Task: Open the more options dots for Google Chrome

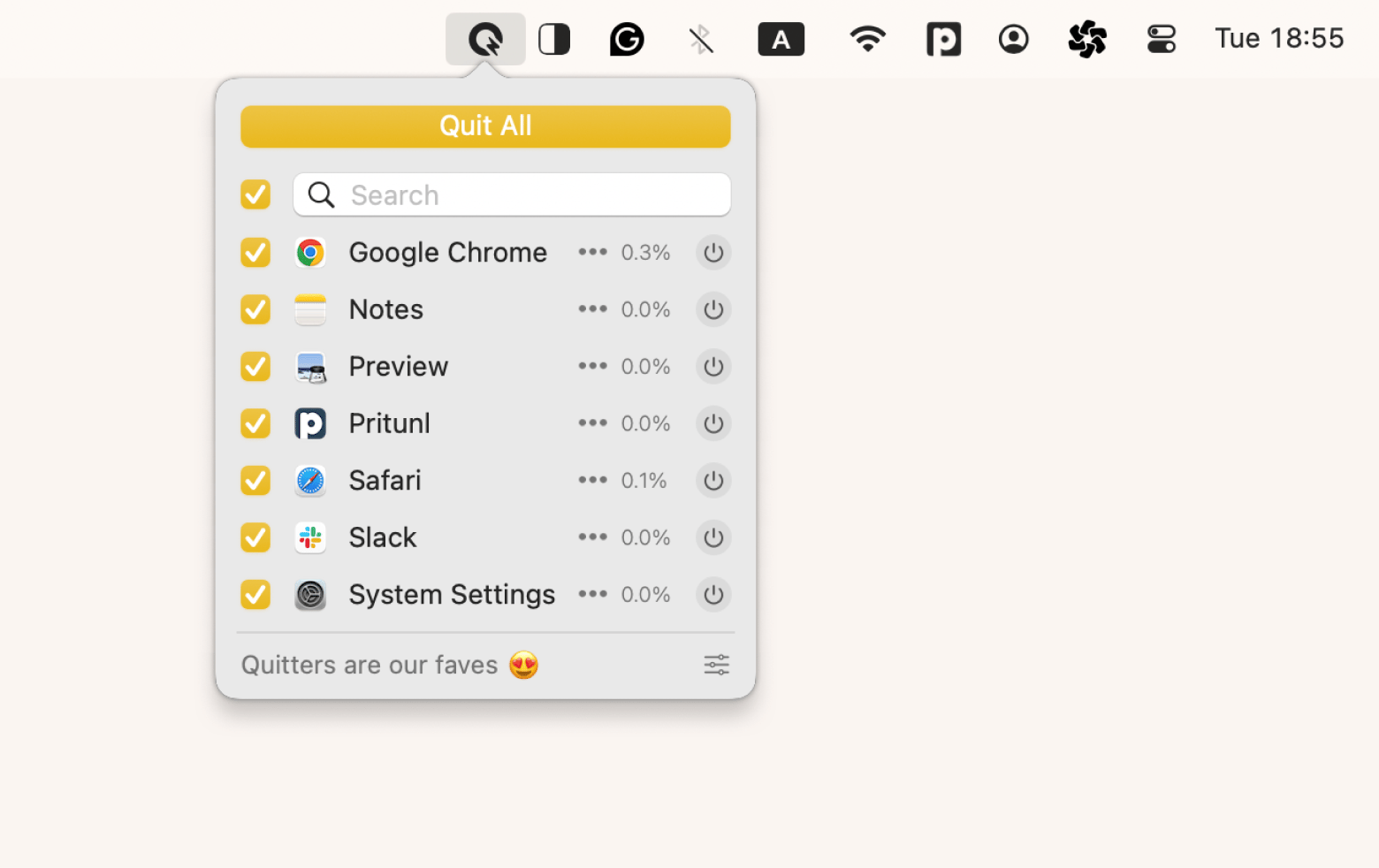Action: click(x=592, y=252)
